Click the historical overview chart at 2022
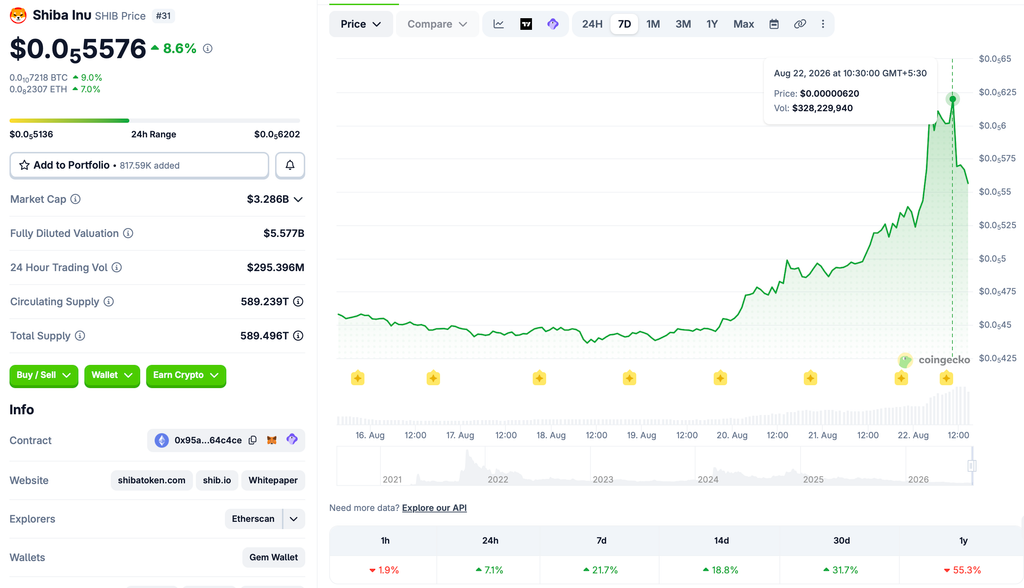 pos(498,479)
